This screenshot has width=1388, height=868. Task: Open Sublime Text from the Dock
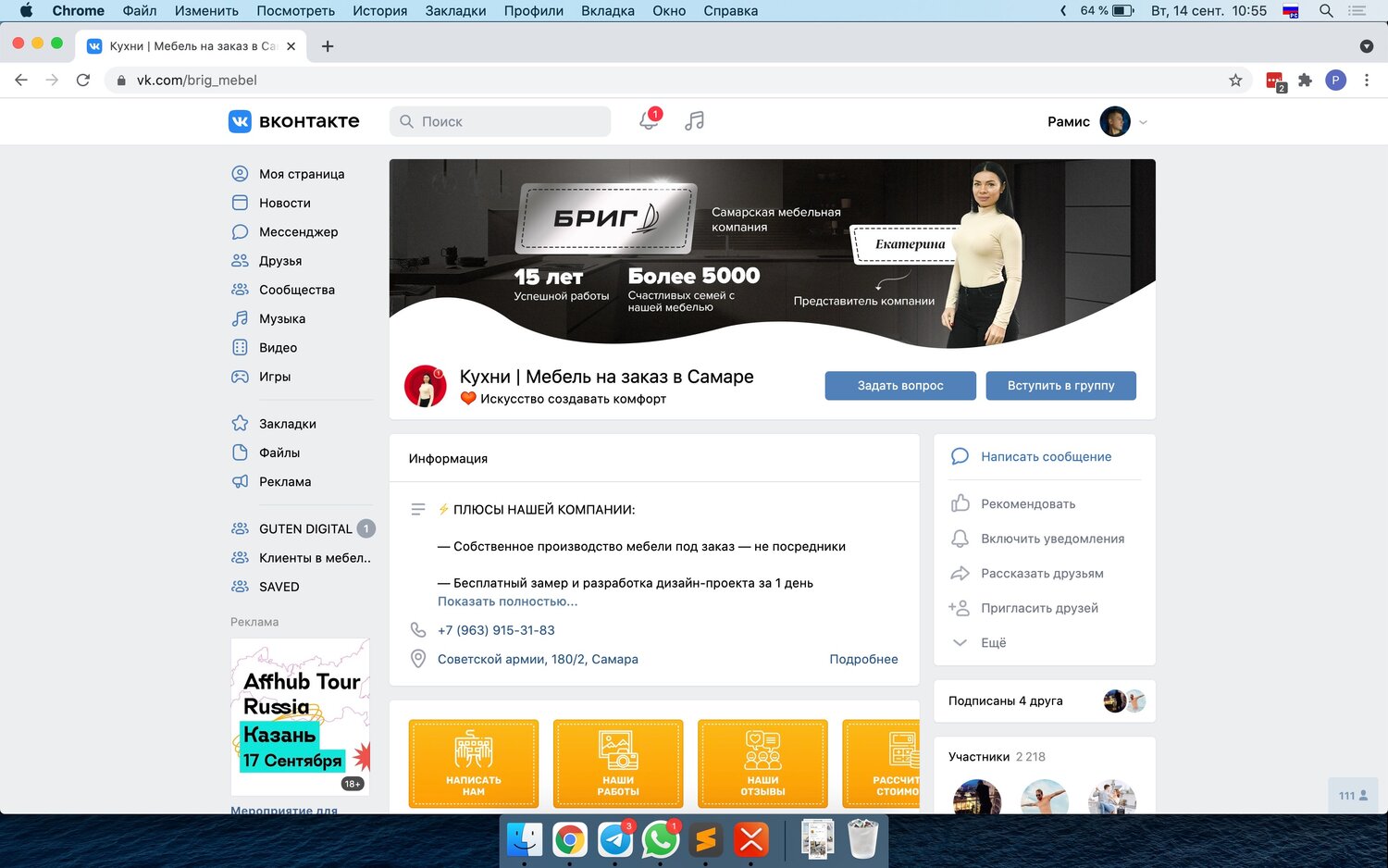pos(706,839)
